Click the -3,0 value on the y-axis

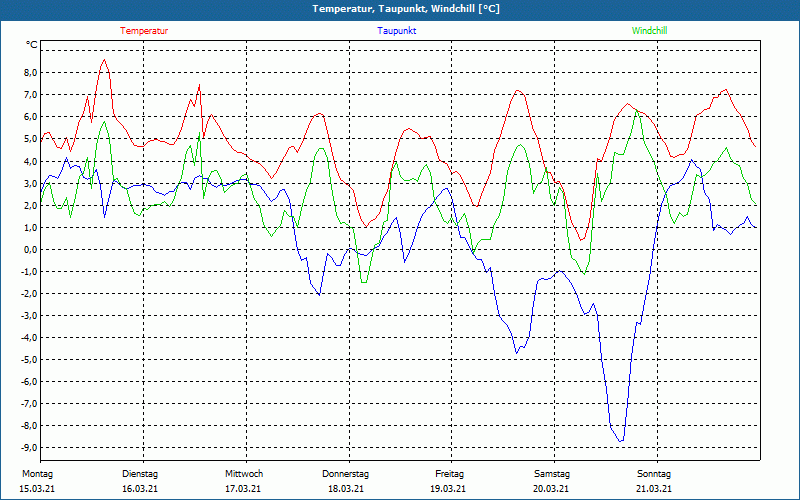click(30, 315)
